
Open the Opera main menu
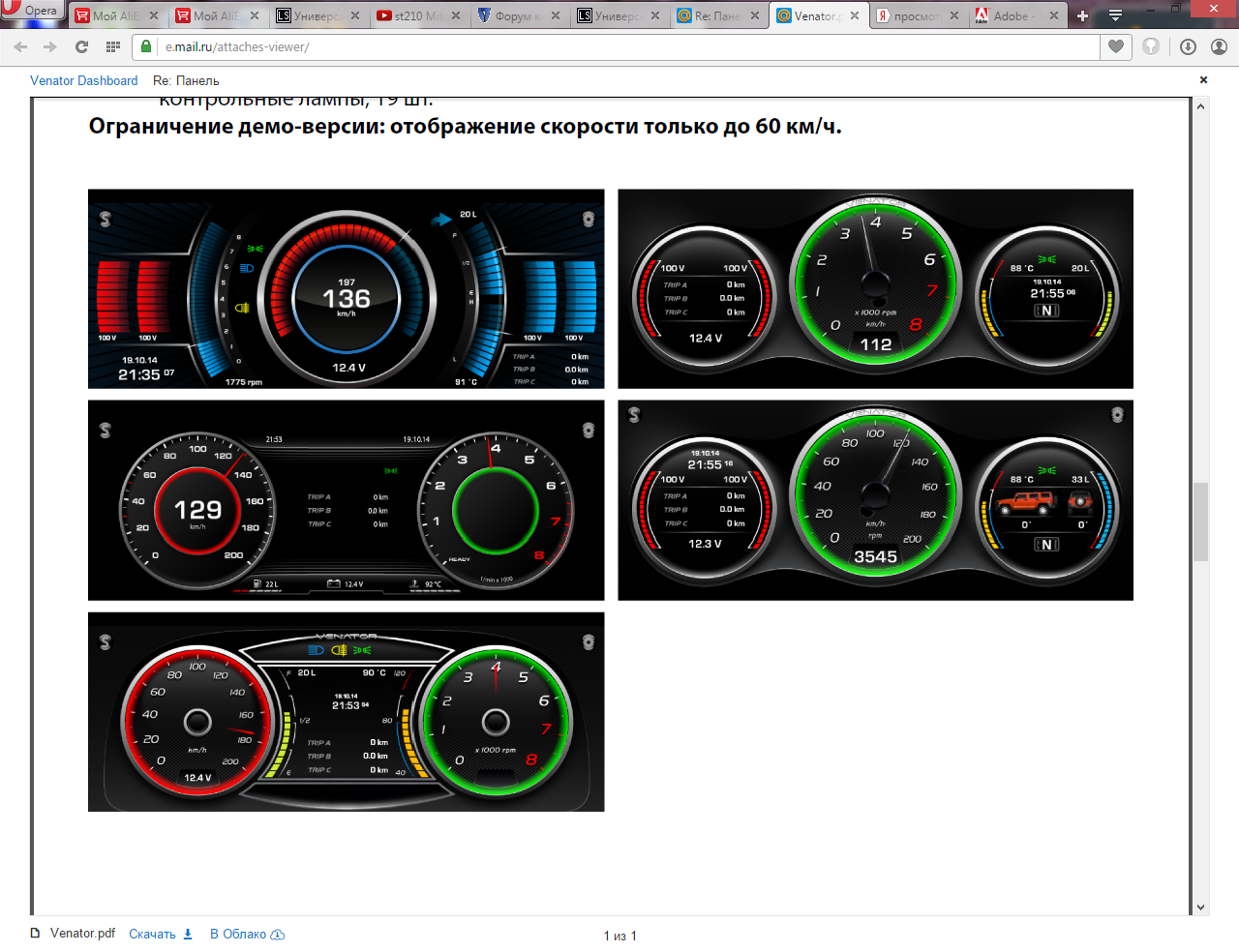tap(31, 11)
